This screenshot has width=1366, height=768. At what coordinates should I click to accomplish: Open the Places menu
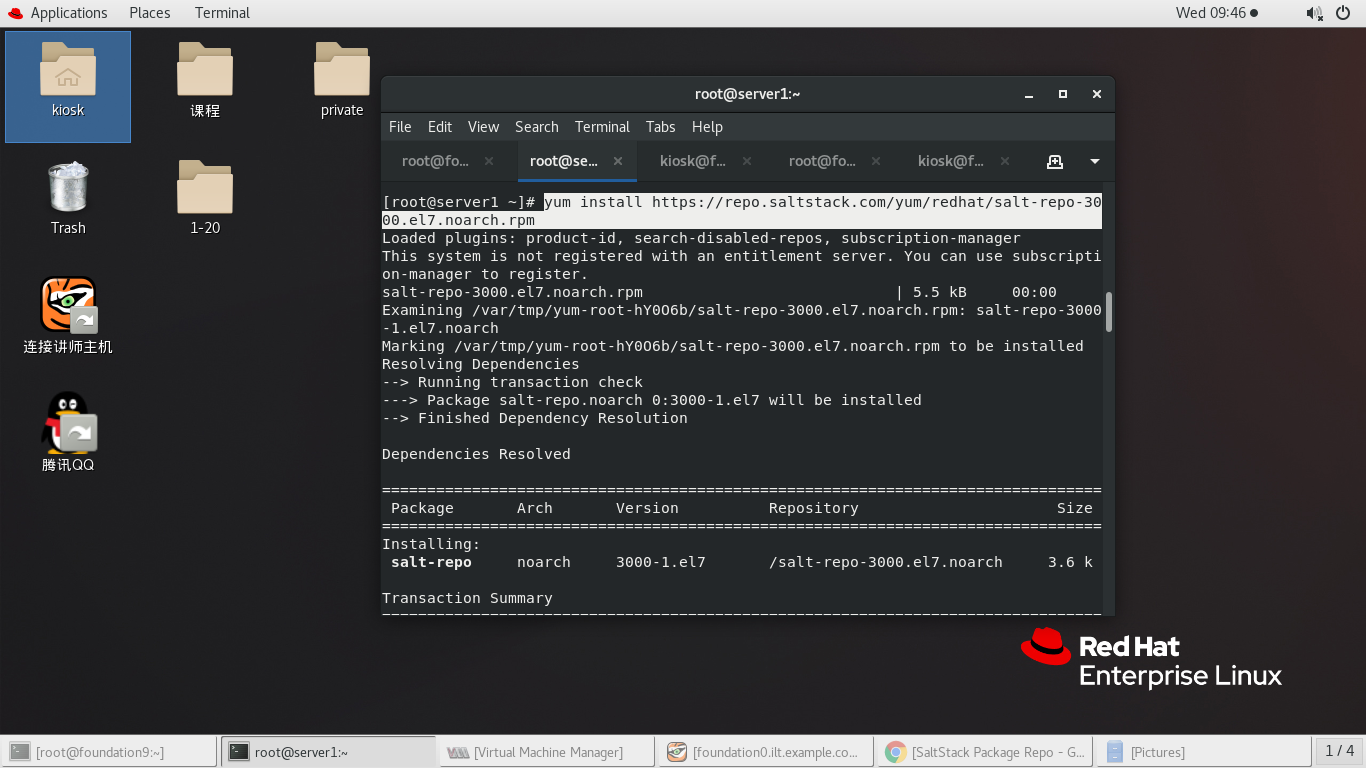point(149,13)
